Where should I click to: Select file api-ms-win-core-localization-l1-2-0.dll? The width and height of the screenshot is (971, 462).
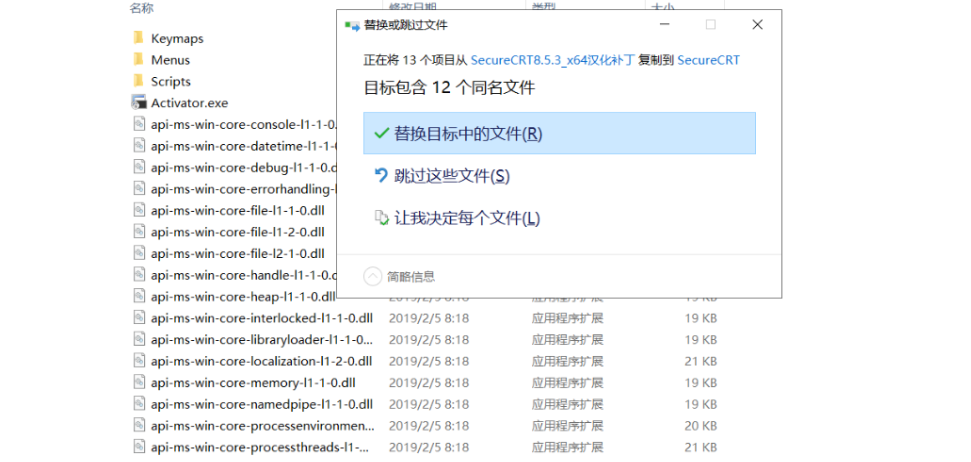coord(261,361)
